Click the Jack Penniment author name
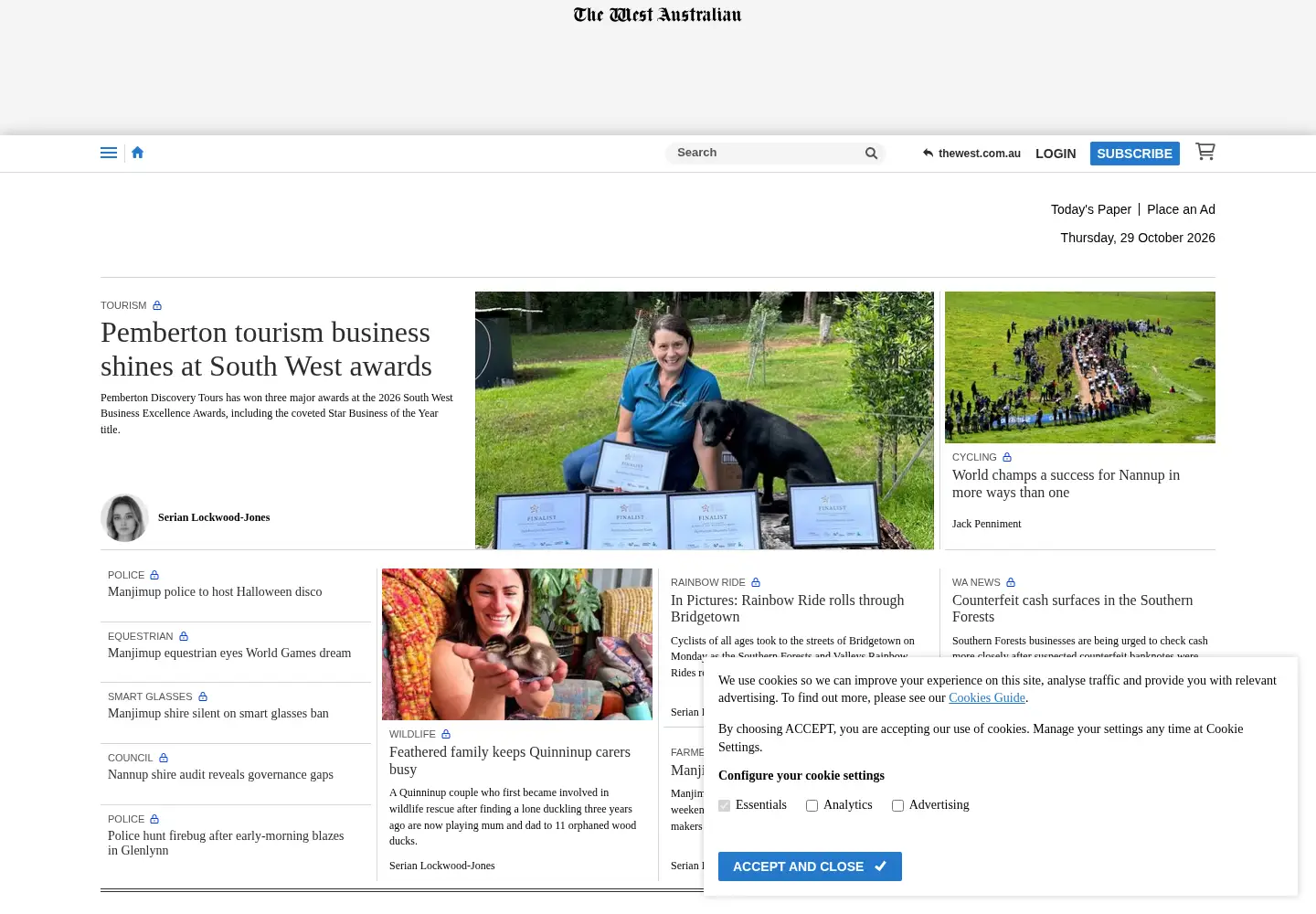This screenshot has height=914, width=1316. click(x=987, y=524)
